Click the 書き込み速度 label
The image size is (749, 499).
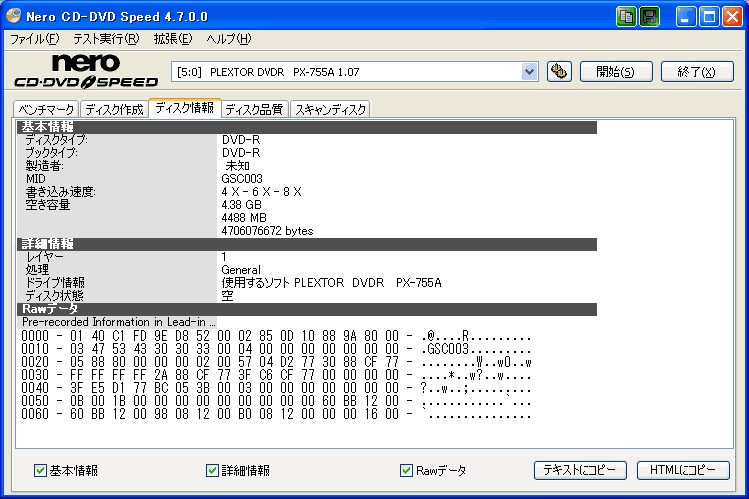coord(61,192)
